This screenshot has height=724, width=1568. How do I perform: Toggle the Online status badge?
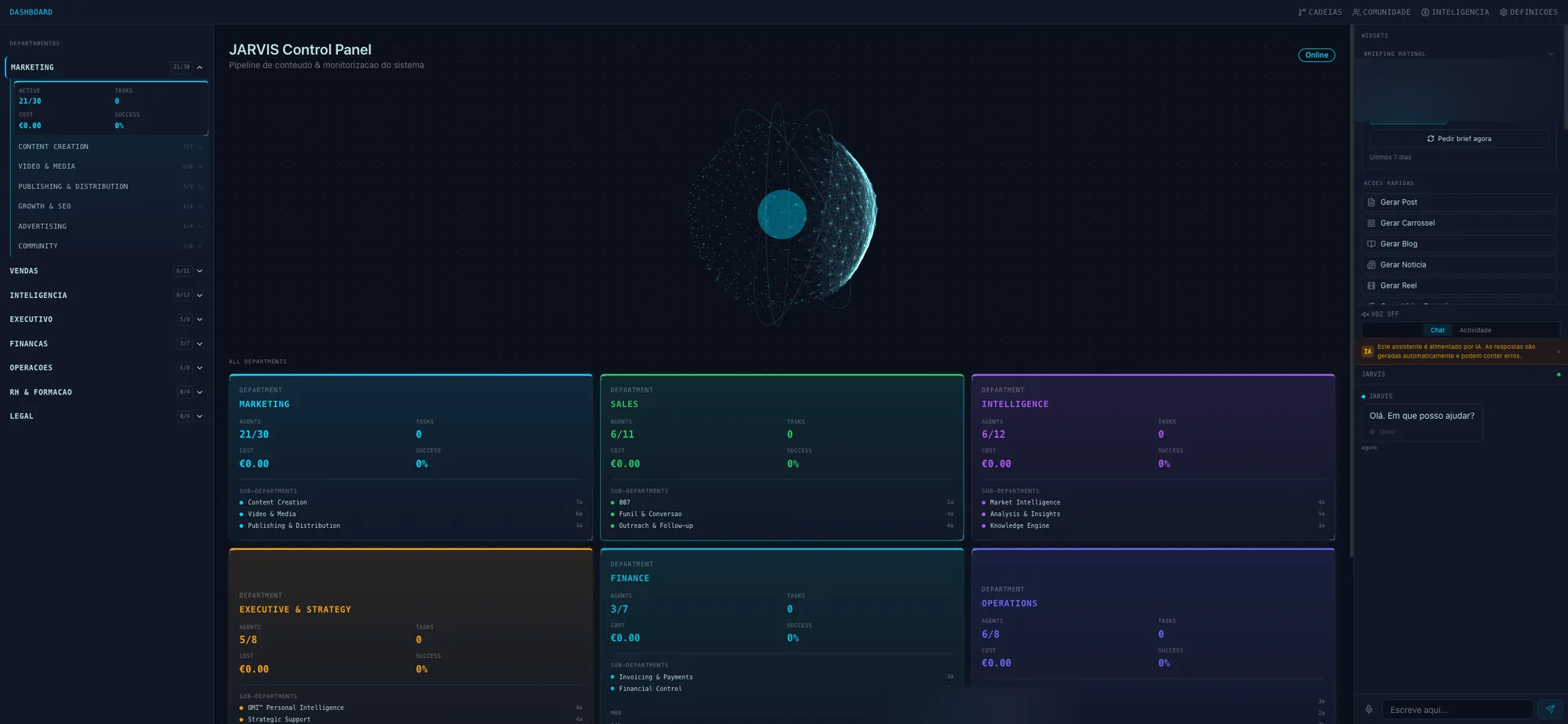(x=1316, y=55)
